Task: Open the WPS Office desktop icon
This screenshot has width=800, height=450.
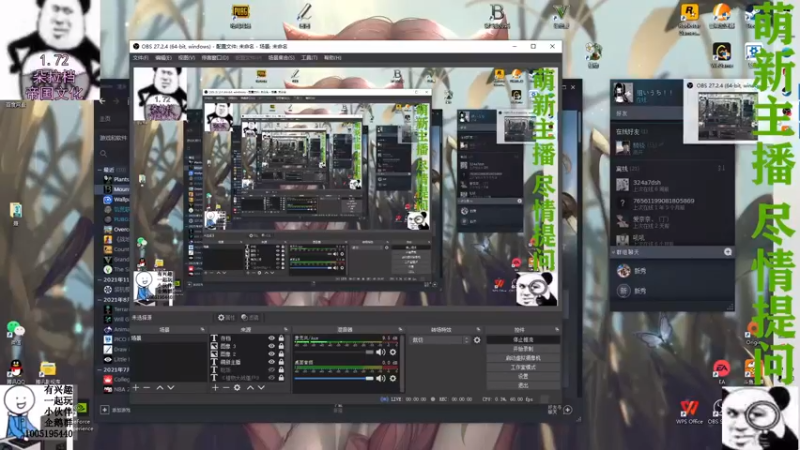Action: 689,412
